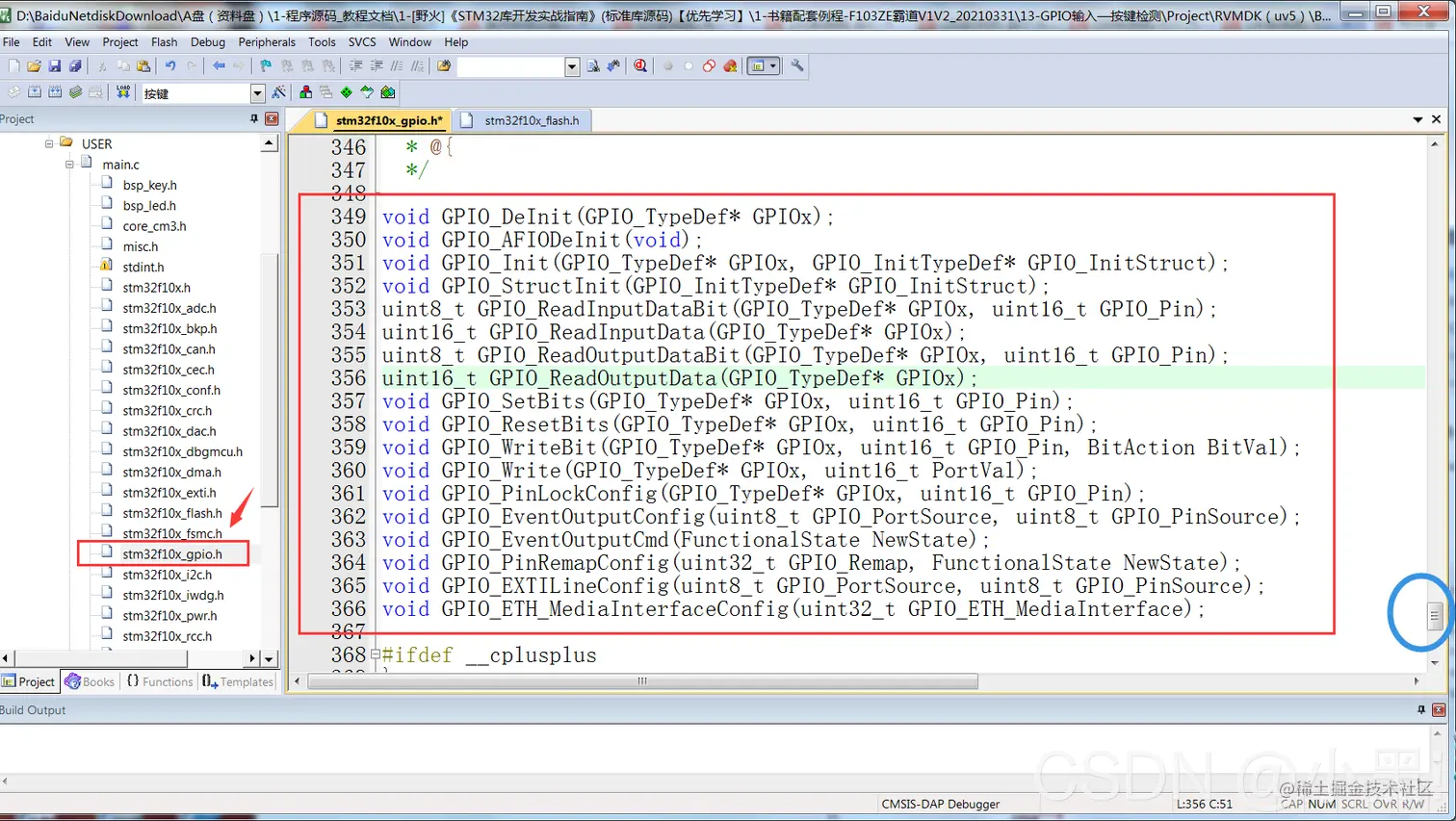Image resolution: width=1456 pixels, height=821 pixels.
Task: Click the Select Software Packs icon
Action: coord(367,92)
